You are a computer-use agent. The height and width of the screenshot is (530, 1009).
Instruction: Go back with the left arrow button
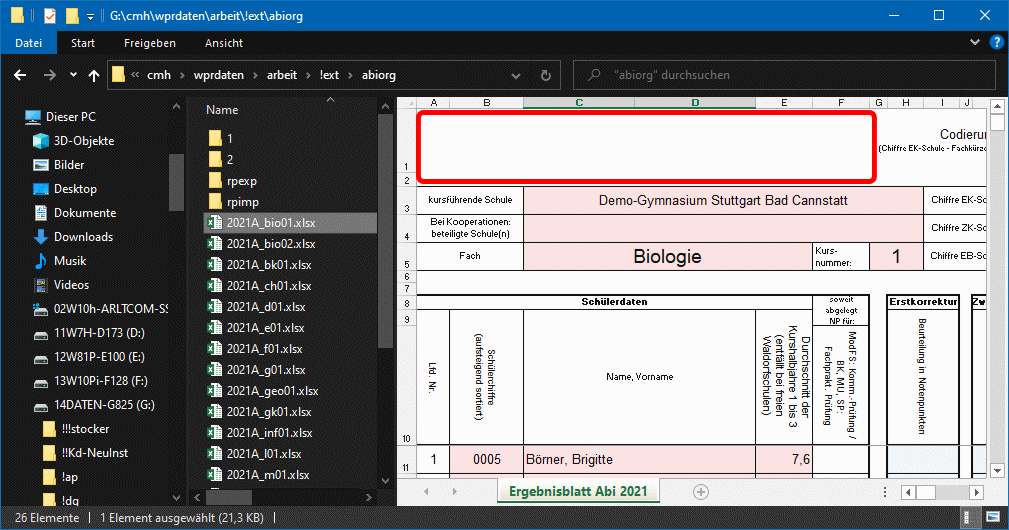click(x=21, y=75)
